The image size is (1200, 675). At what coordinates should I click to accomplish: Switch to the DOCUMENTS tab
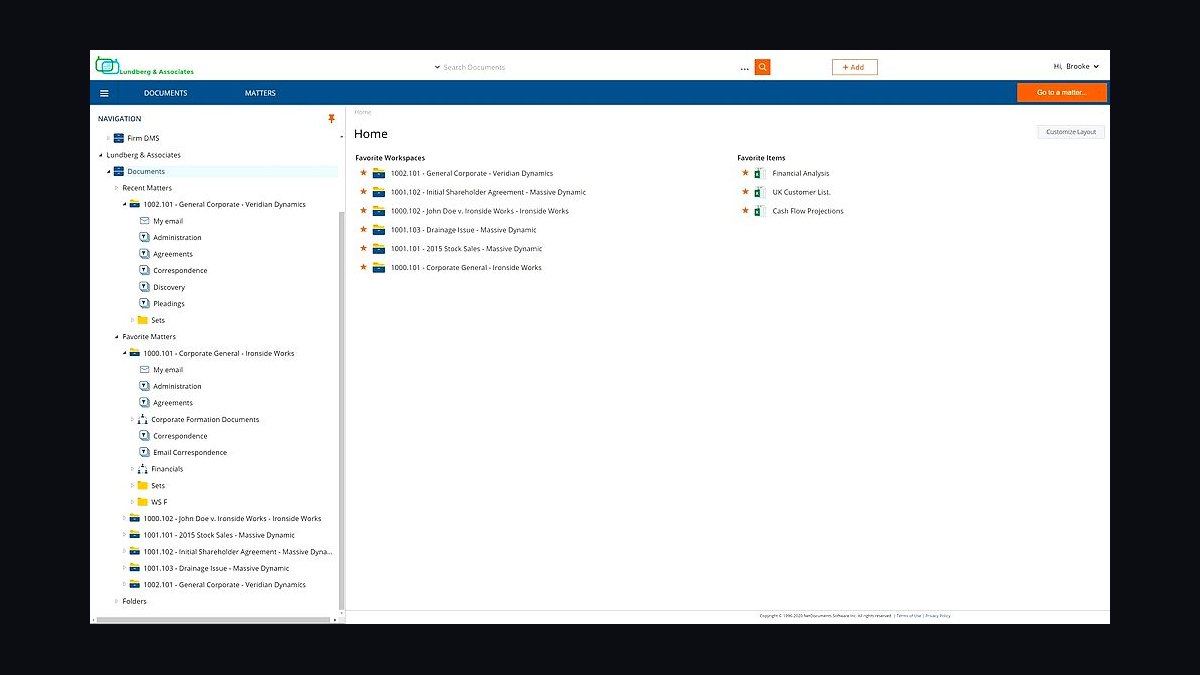pyautogui.click(x=165, y=93)
